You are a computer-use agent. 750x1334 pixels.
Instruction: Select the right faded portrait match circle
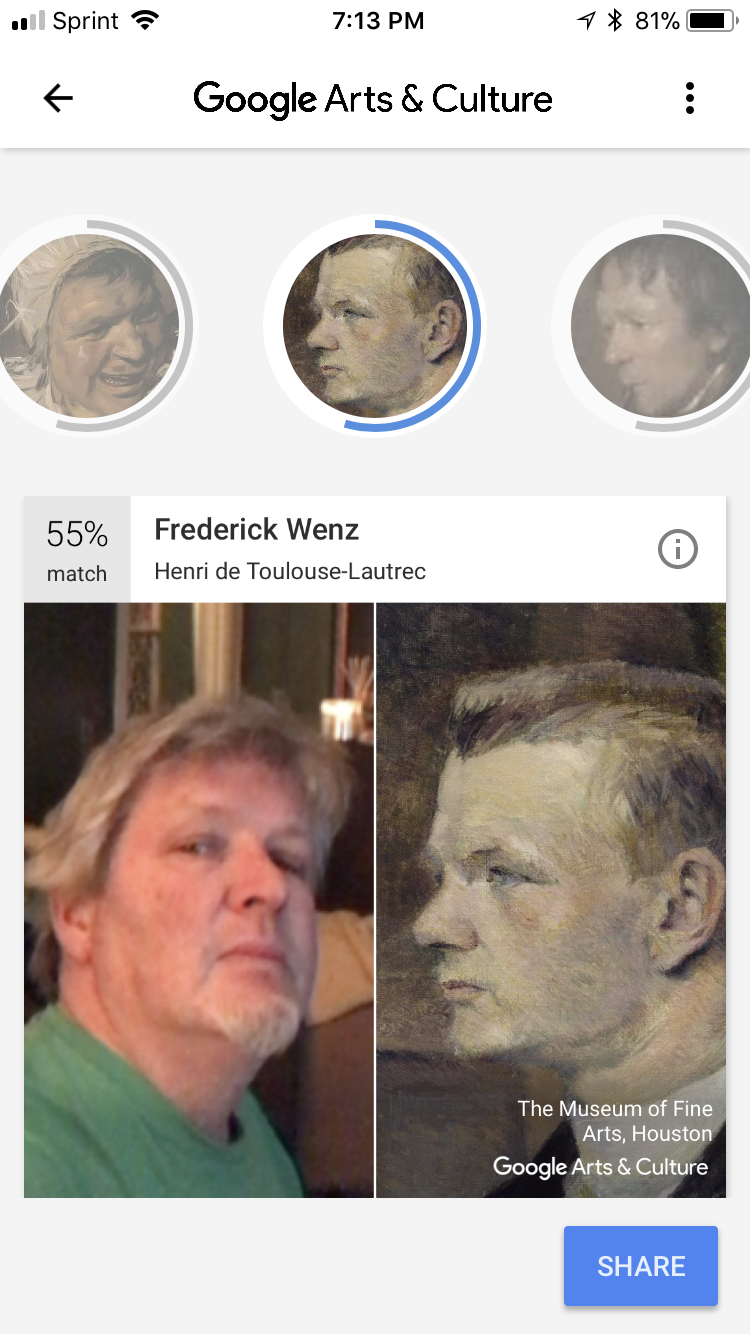[661, 325]
